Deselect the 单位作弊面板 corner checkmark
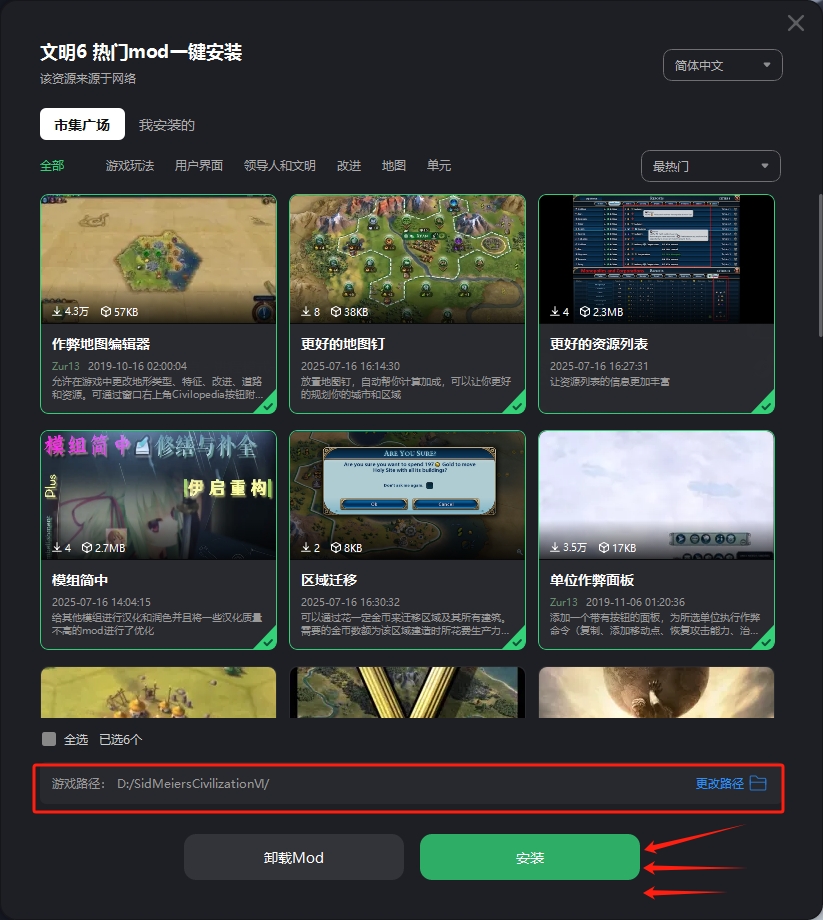Viewport: 823px width, 920px height. [765, 641]
